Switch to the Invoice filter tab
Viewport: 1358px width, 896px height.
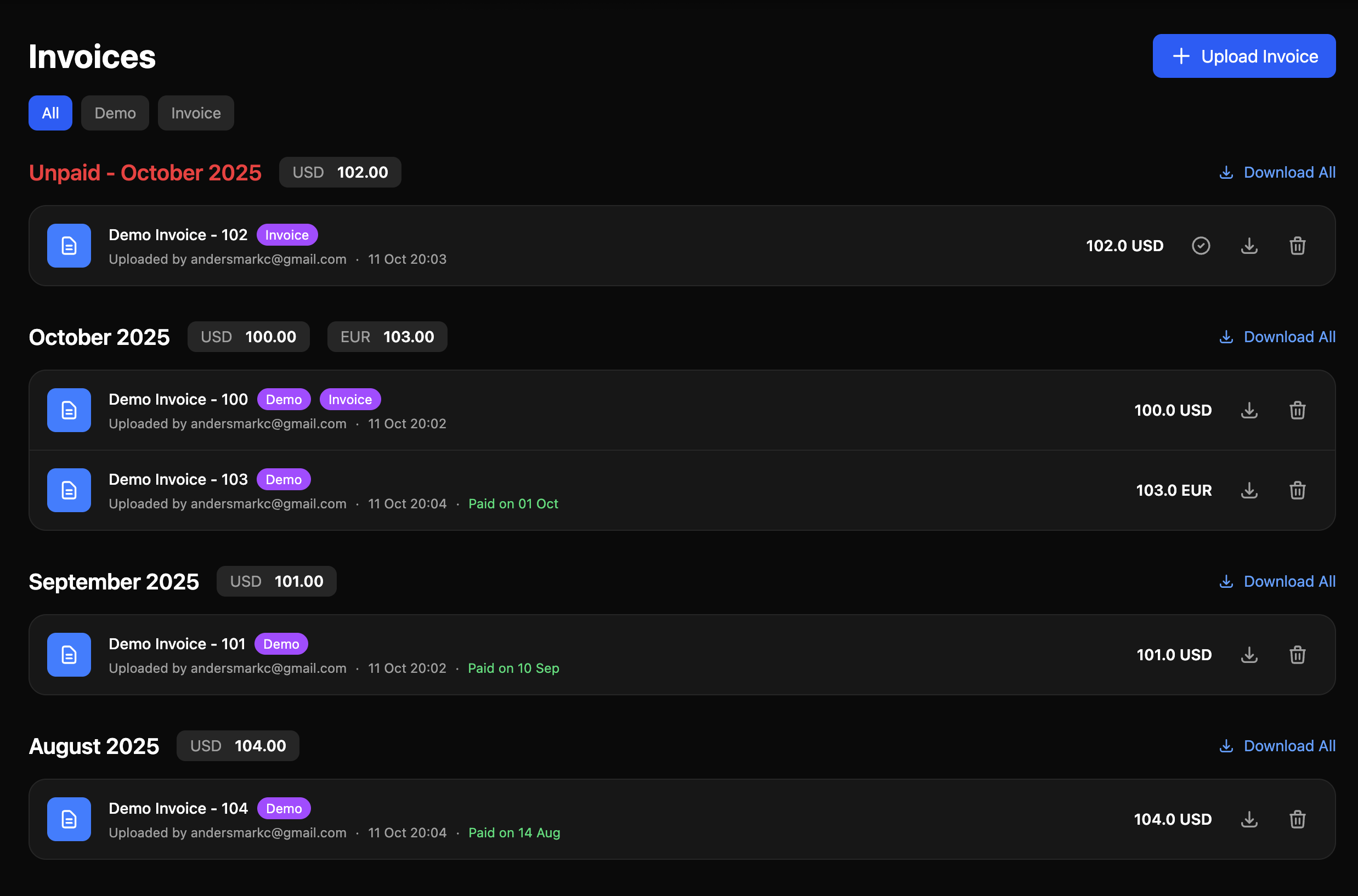[x=195, y=112]
